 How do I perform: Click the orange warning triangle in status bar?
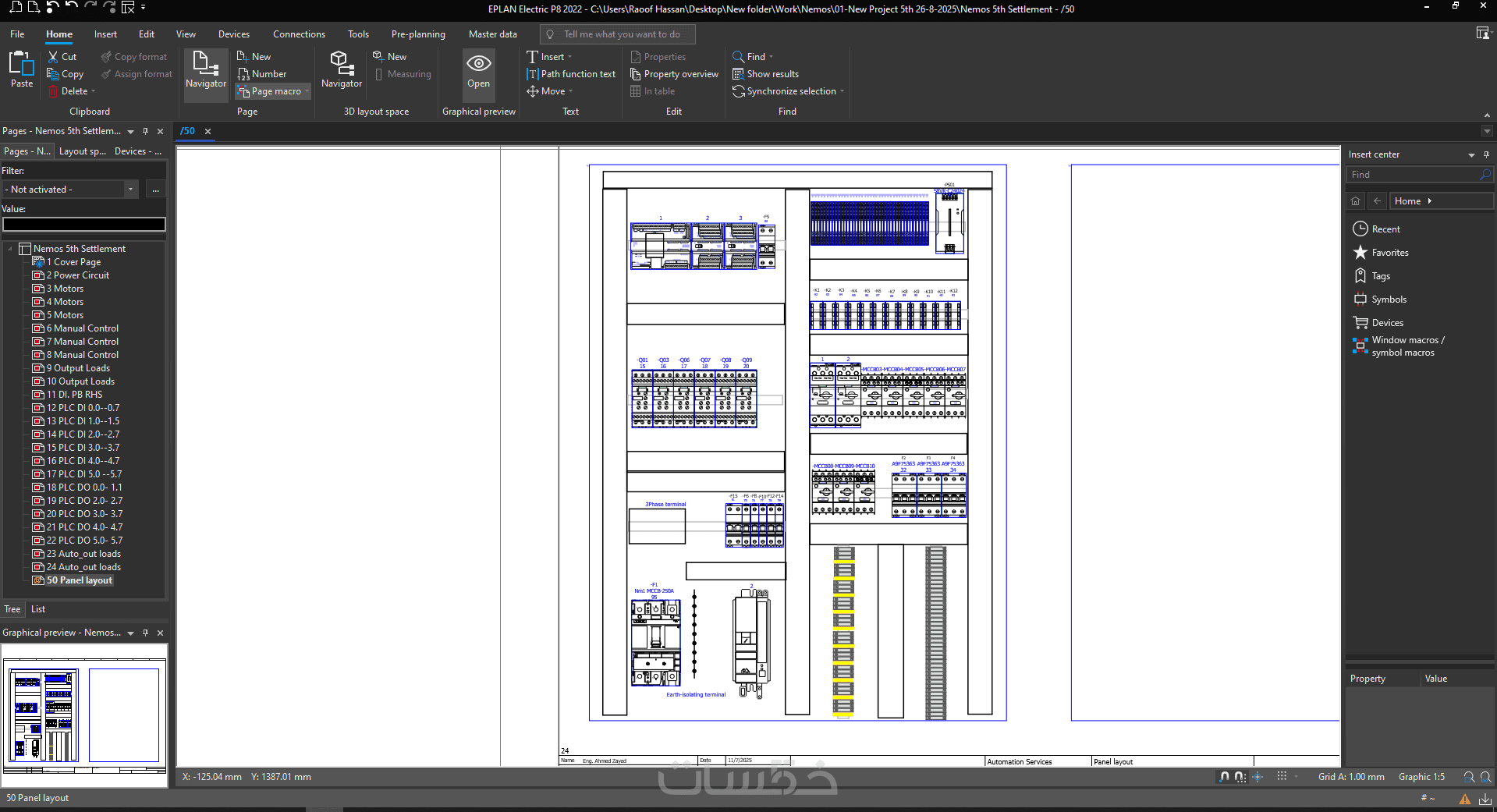(1464, 799)
